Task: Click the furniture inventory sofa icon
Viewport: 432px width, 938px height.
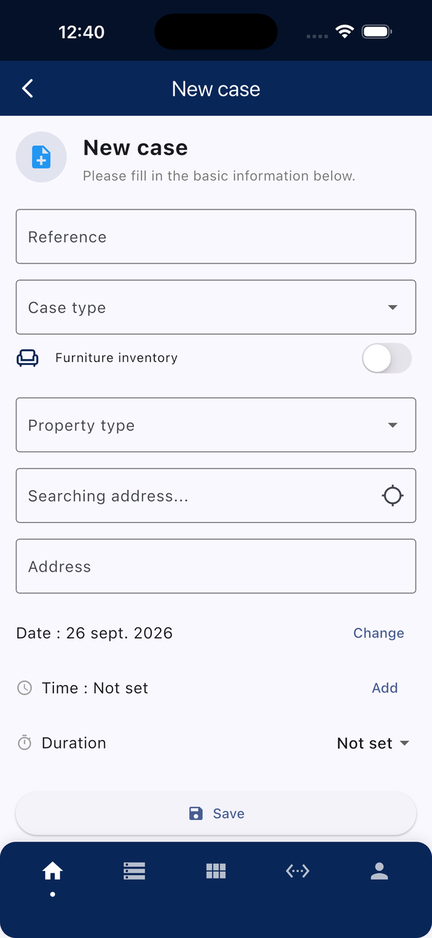Action: [28, 358]
